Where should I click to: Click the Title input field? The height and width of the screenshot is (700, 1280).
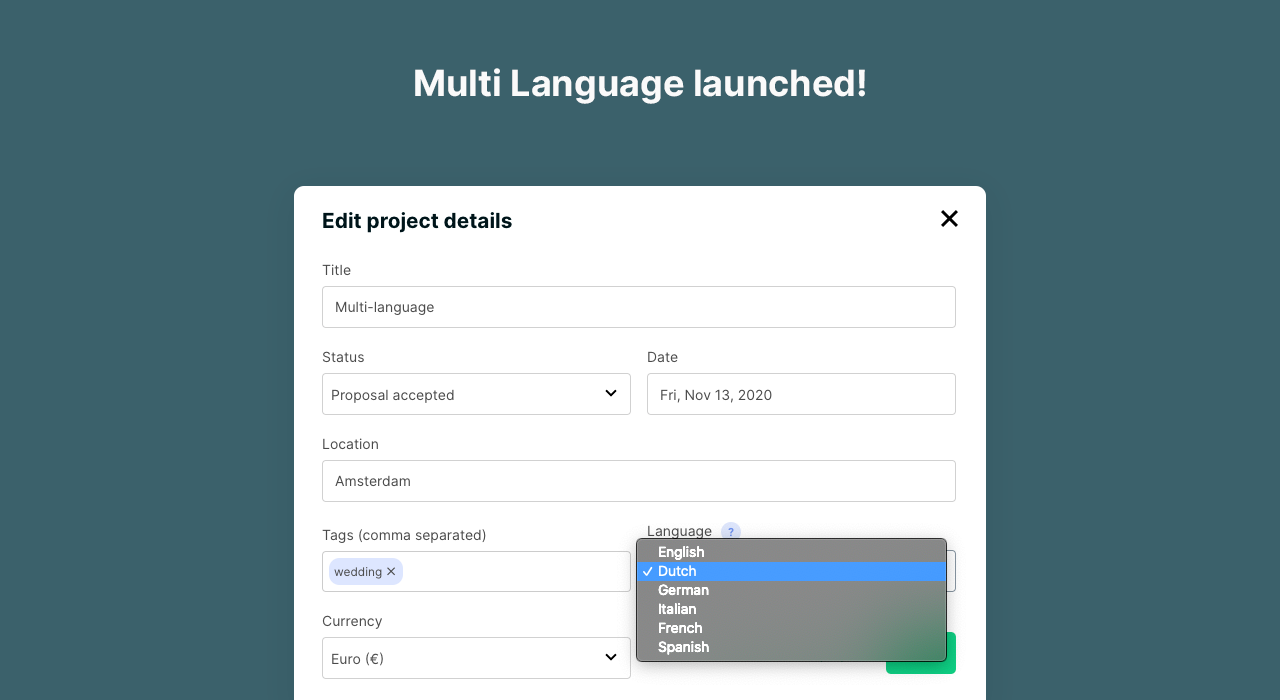(639, 307)
